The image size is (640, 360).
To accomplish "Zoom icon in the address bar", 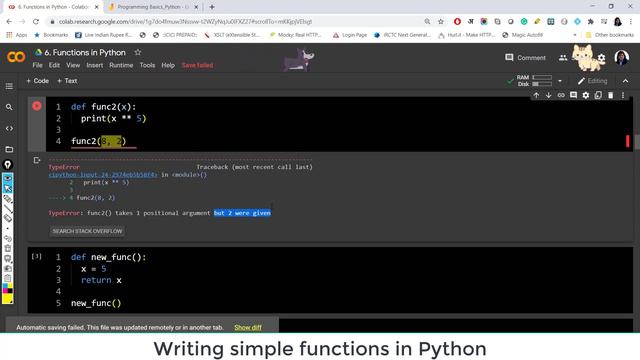I will [427, 22].
